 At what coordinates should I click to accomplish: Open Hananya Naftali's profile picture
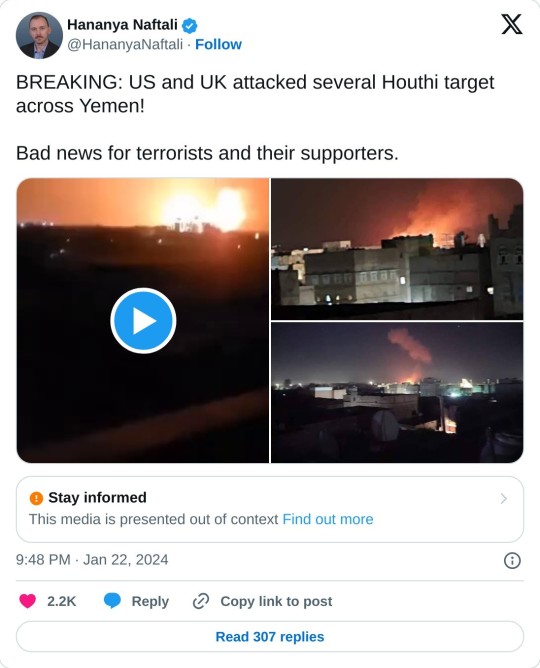tap(39, 35)
